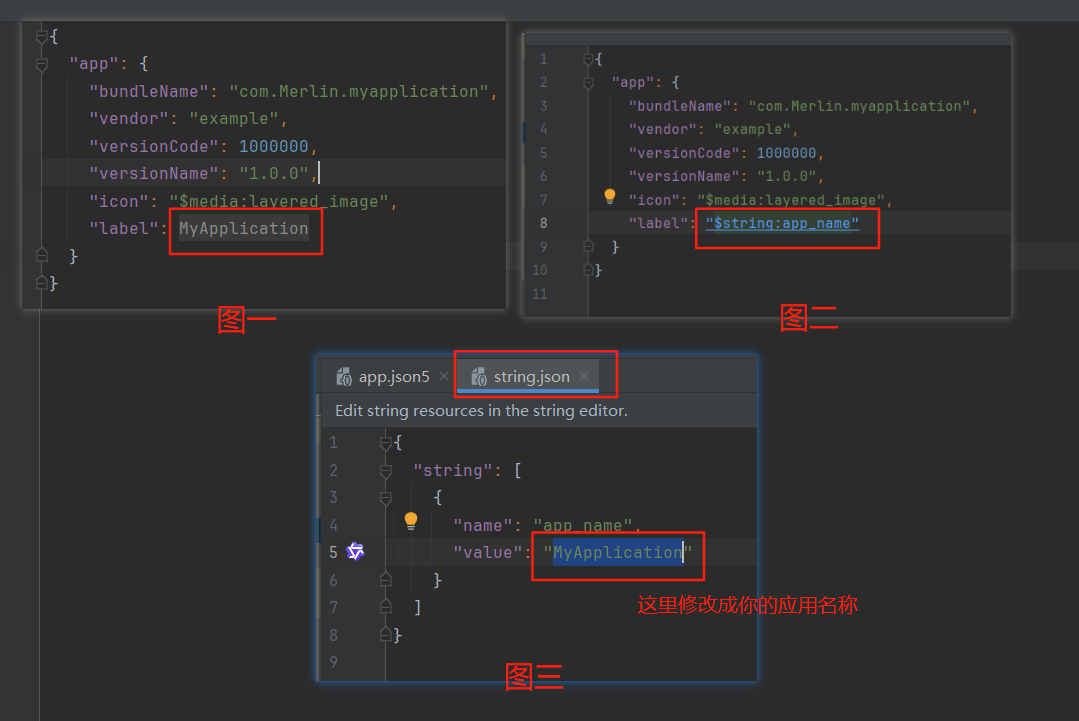Fold the "app" block on line 2 of the numbered editor
This screenshot has width=1079, height=721.
[x=588, y=83]
